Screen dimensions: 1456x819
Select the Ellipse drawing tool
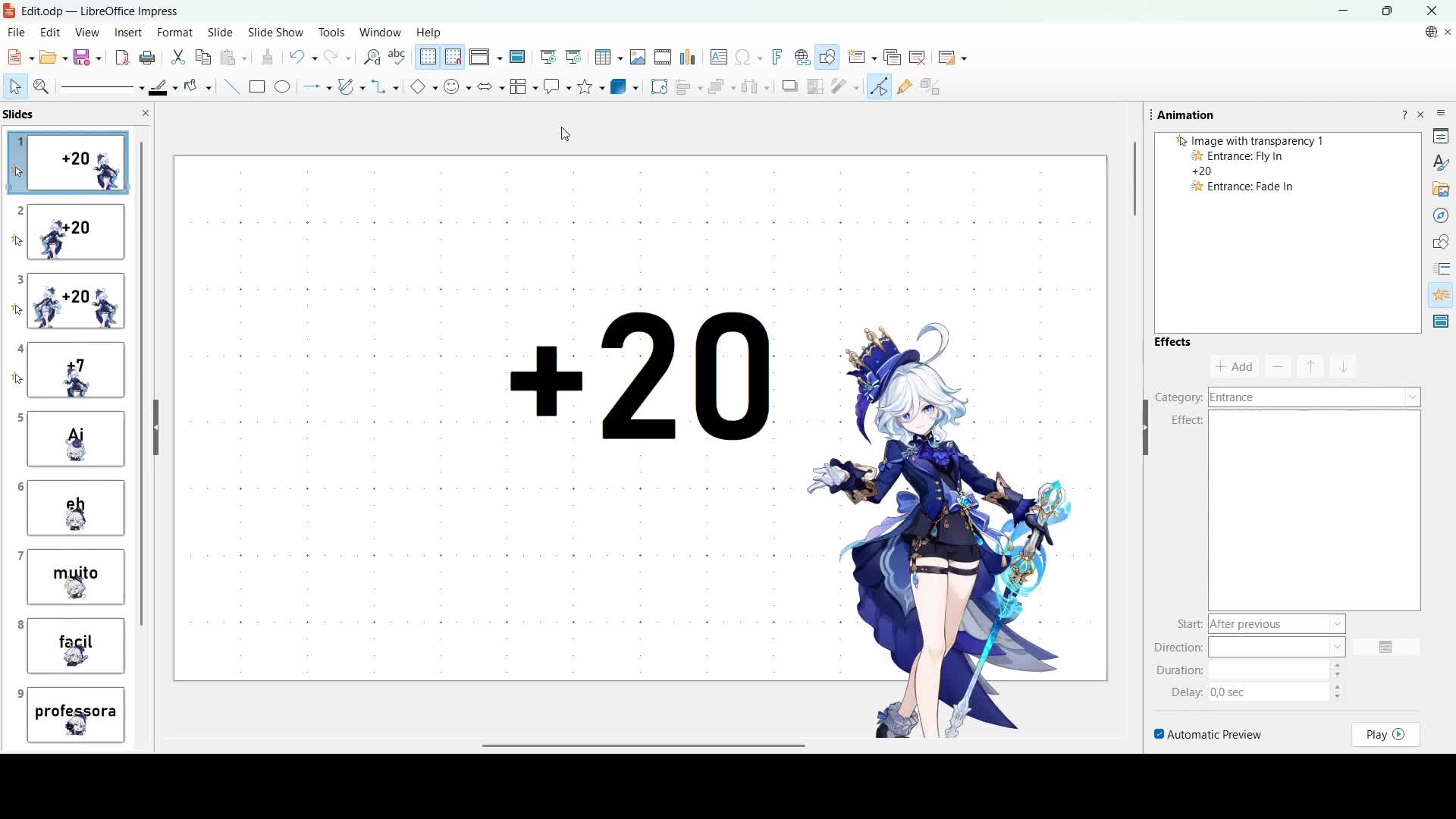point(283,88)
